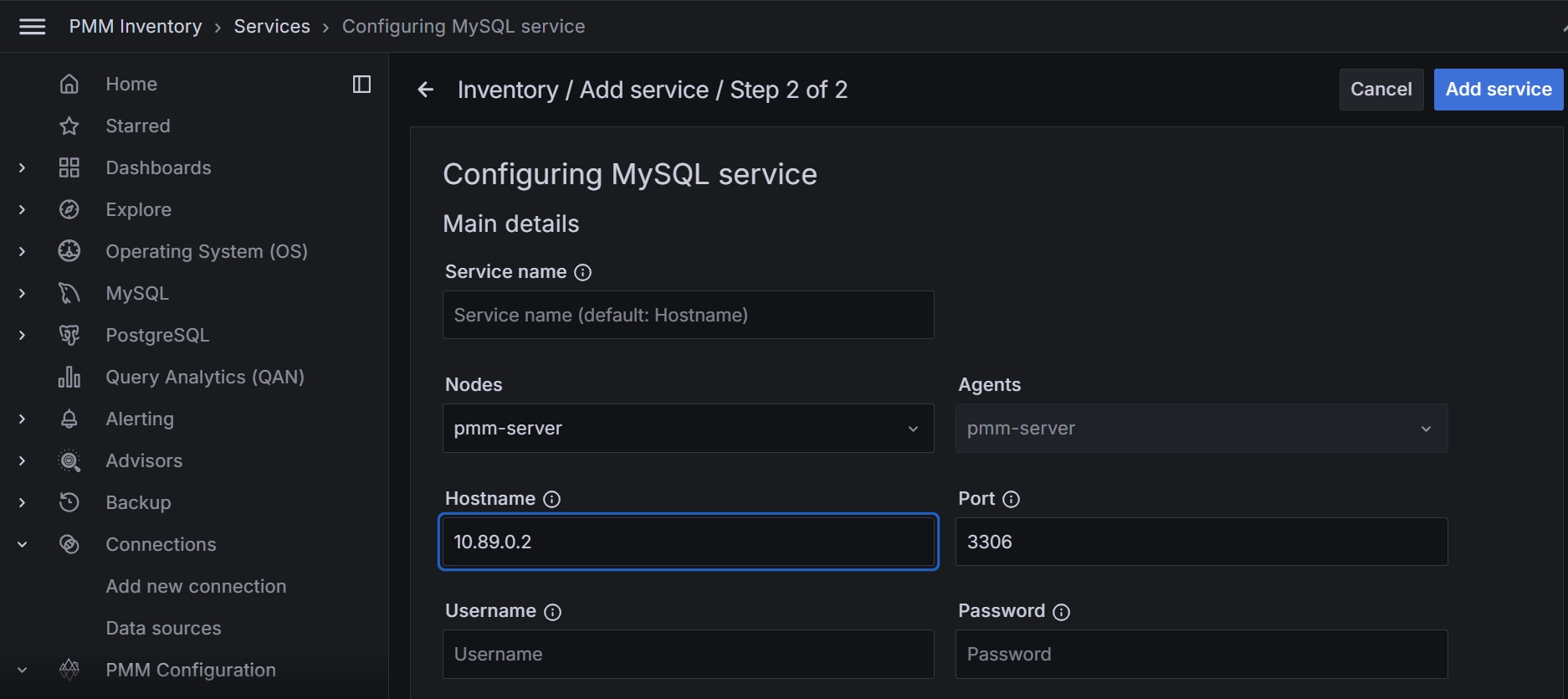Click the Starred section star icon
The width and height of the screenshot is (1568, 699).
[x=69, y=126]
